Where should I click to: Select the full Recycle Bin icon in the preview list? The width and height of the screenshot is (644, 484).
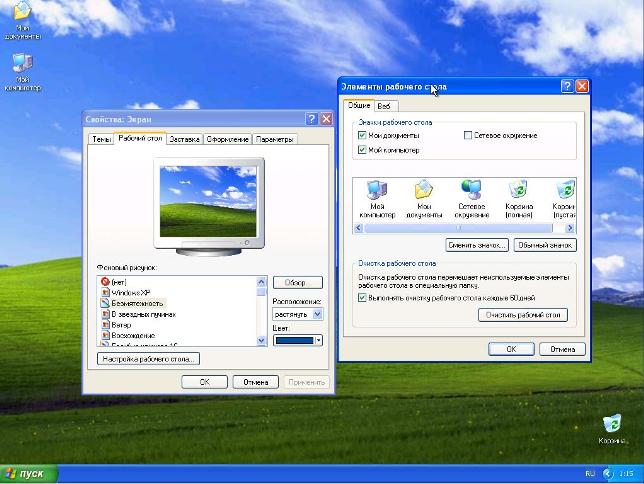[x=519, y=199]
